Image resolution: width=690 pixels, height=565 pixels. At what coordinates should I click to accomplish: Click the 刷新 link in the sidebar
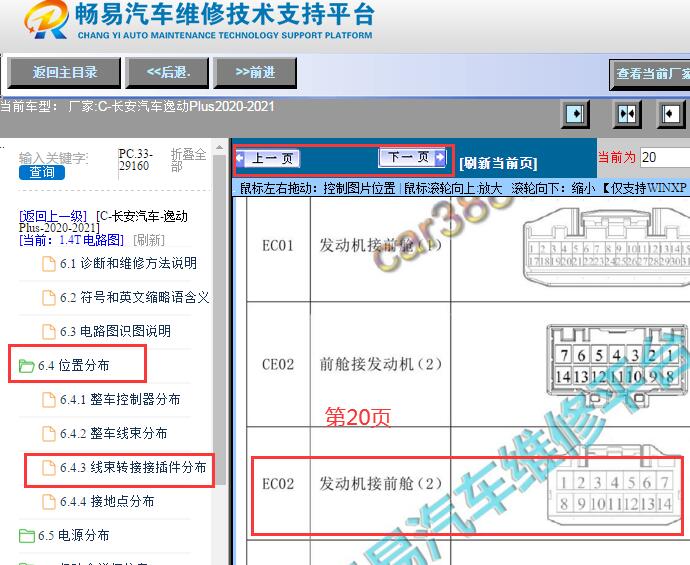tap(149, 240)
